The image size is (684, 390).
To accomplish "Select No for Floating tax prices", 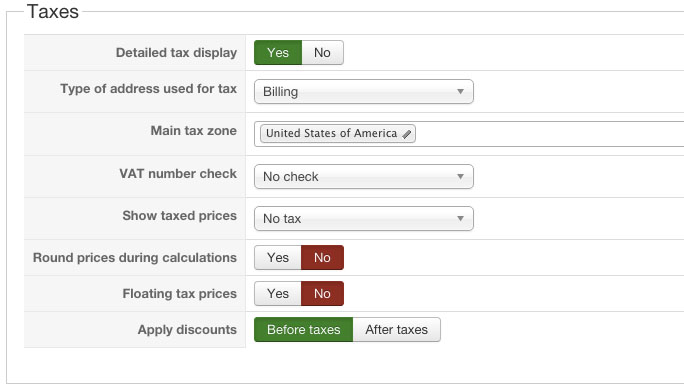I will [x=322, y=294].
